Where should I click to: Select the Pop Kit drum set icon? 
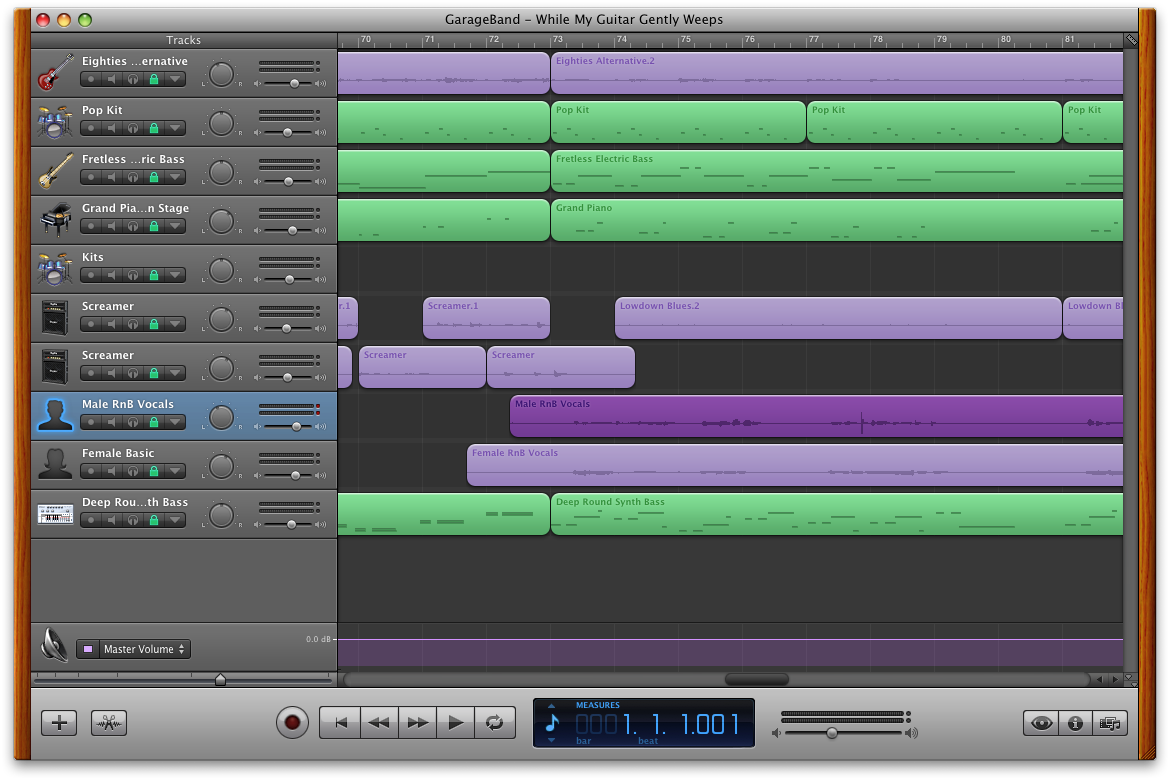pos(55,122)
